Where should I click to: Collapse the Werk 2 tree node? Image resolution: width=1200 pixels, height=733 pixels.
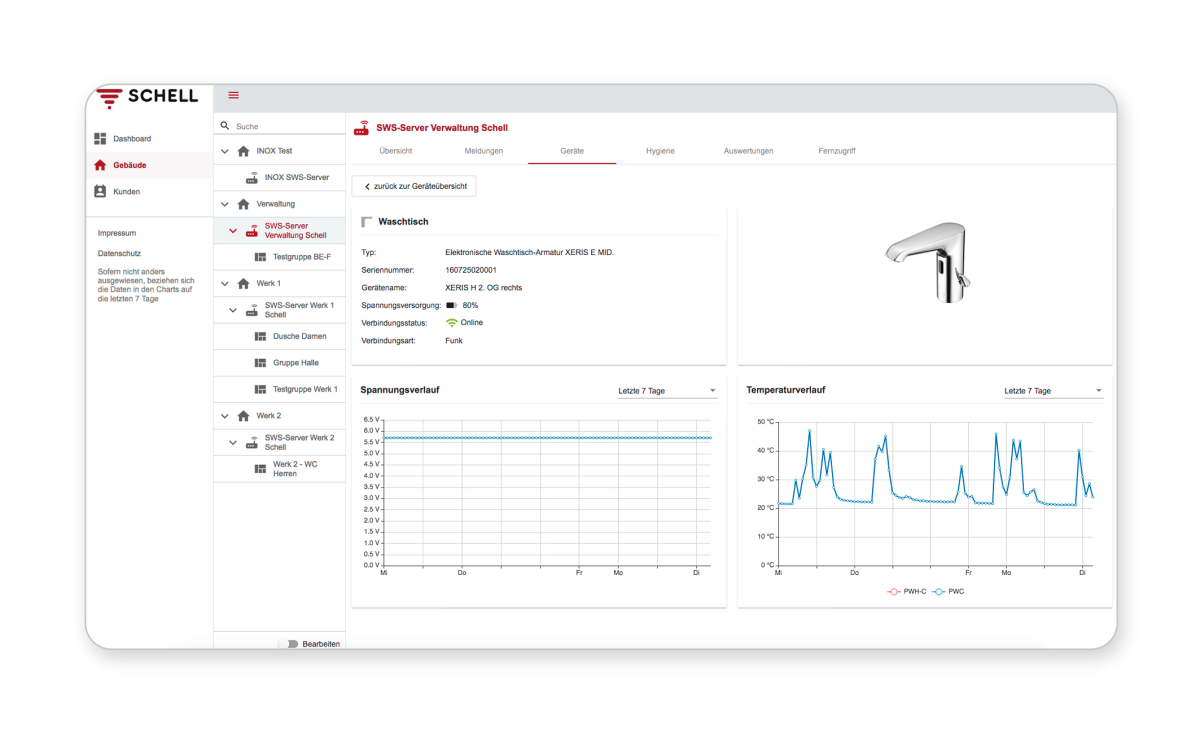pyautogui.click(x=225, y=416)
